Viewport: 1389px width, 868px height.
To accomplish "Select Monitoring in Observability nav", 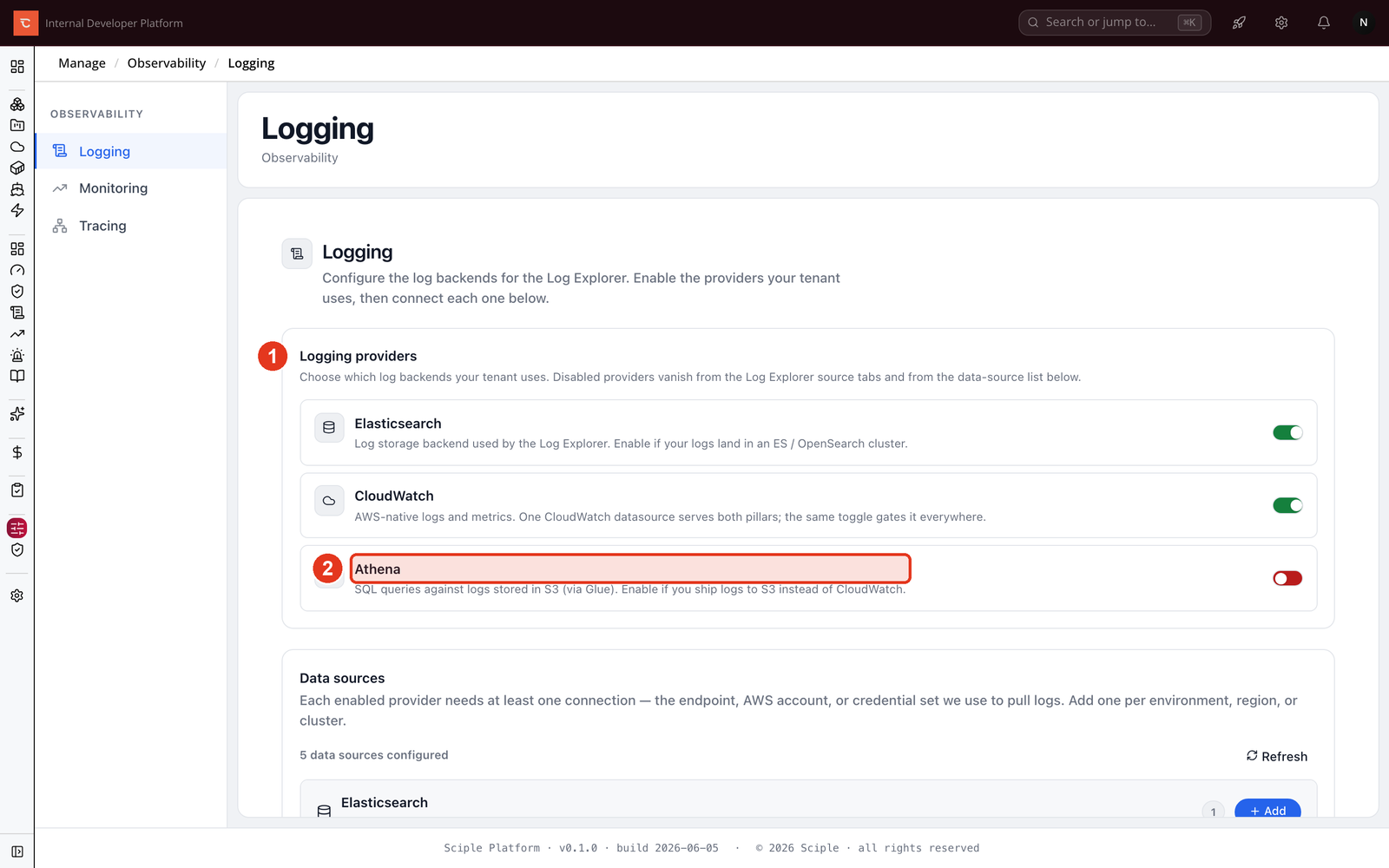I will pyautogui.click(x=131, y=188).
